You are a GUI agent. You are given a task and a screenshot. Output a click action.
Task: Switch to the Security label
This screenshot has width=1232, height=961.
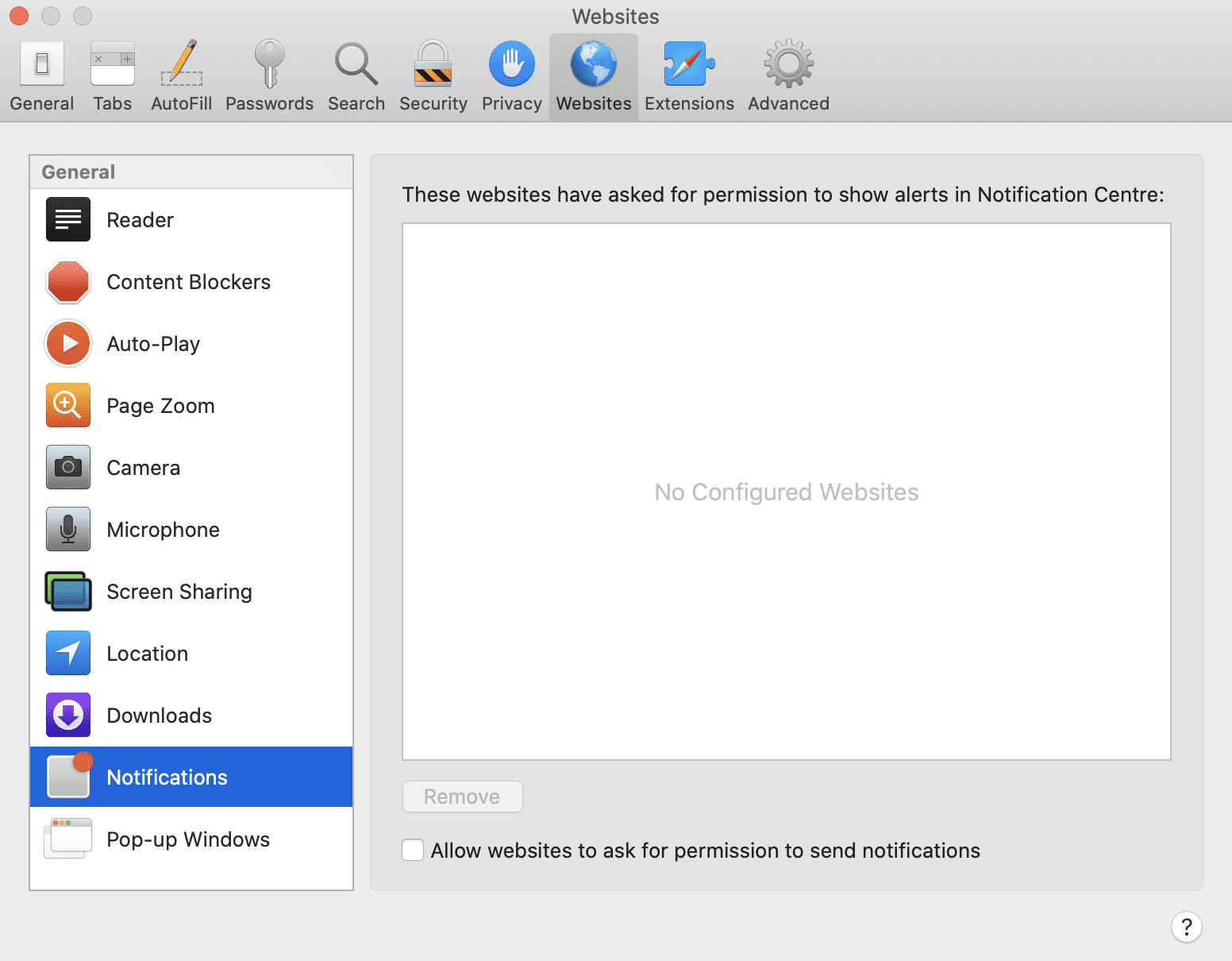(433, 104)
